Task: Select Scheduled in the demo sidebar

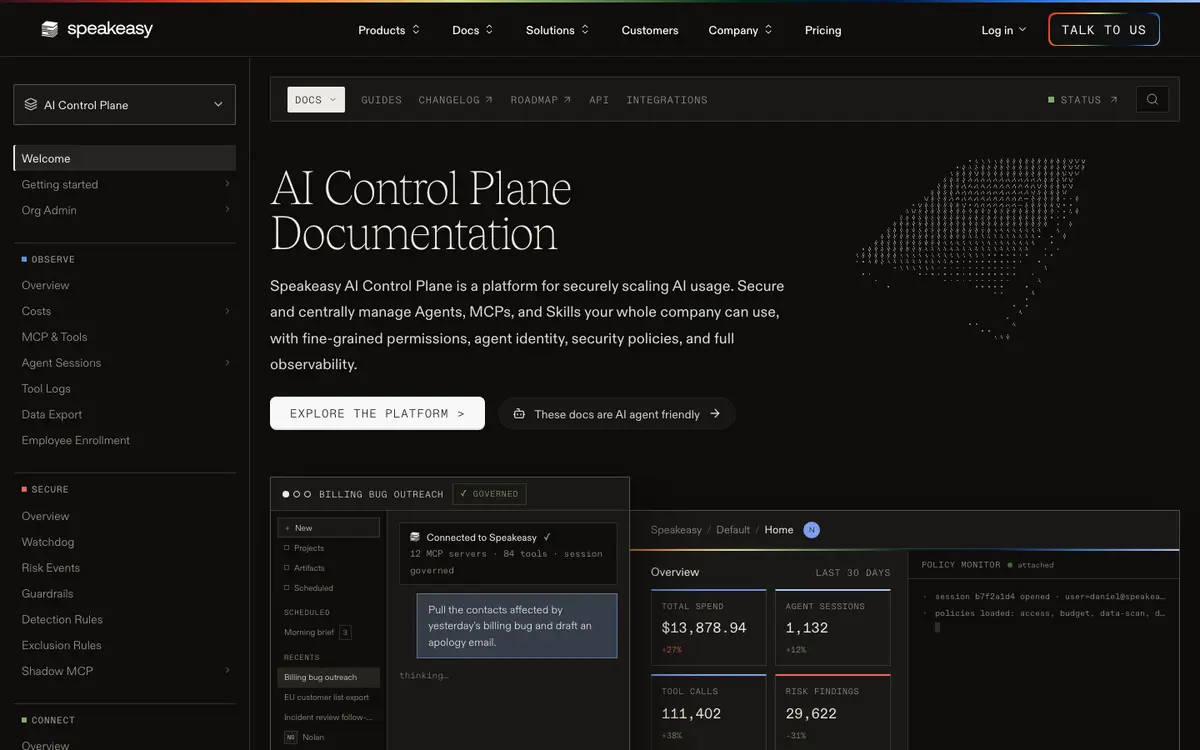Action: [x=308, y=588]
